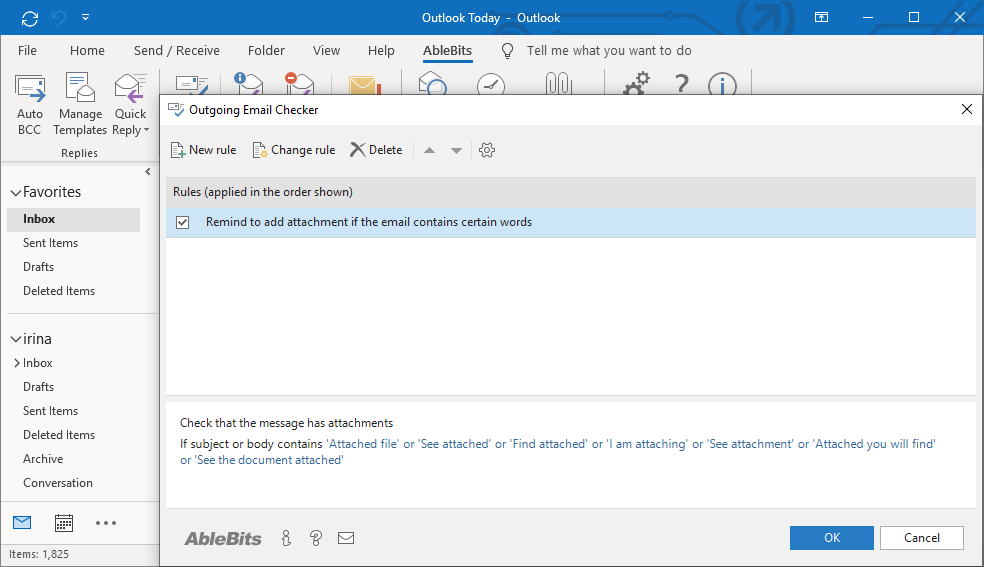Switch to Calendar view icon
The height and width of the screenshot is (567, 984).
point(63,522)
